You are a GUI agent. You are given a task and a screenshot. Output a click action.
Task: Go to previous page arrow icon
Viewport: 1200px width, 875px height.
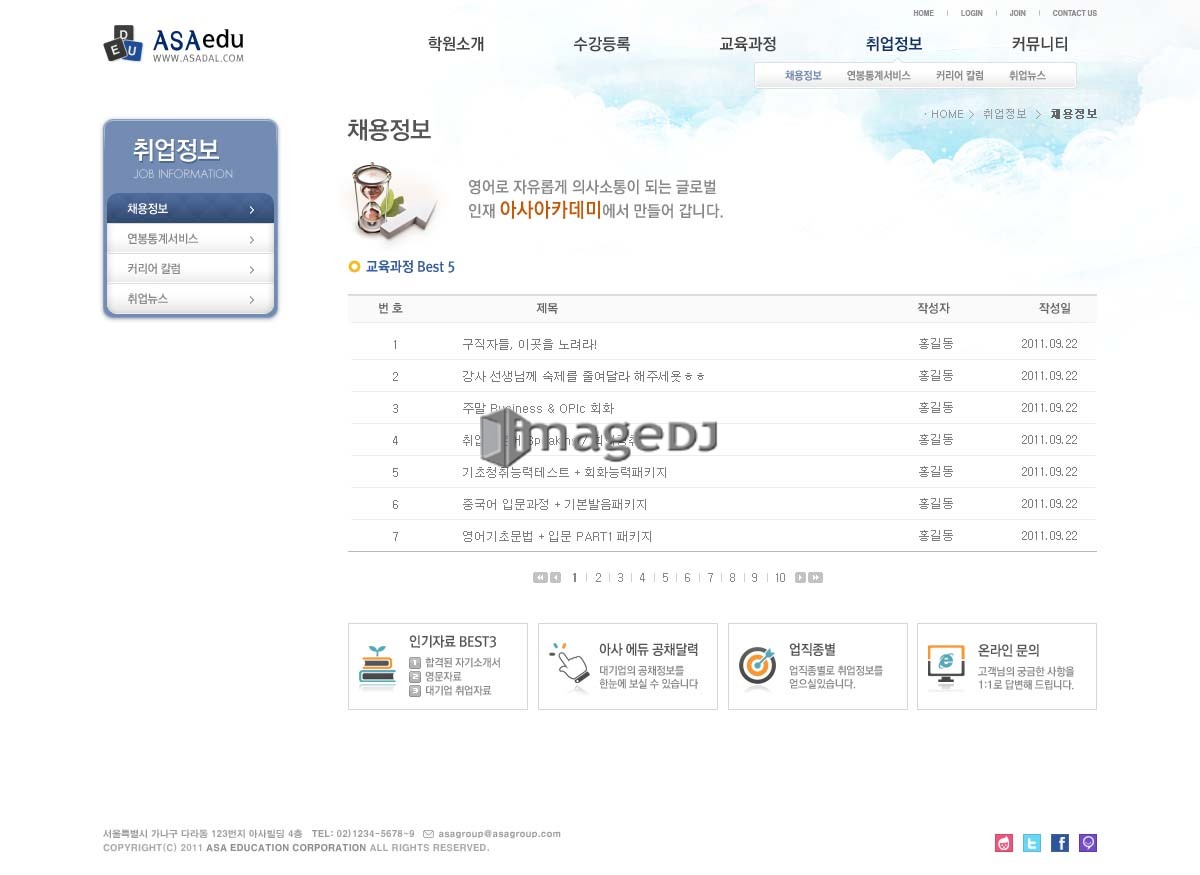click(x=555, y=577)
